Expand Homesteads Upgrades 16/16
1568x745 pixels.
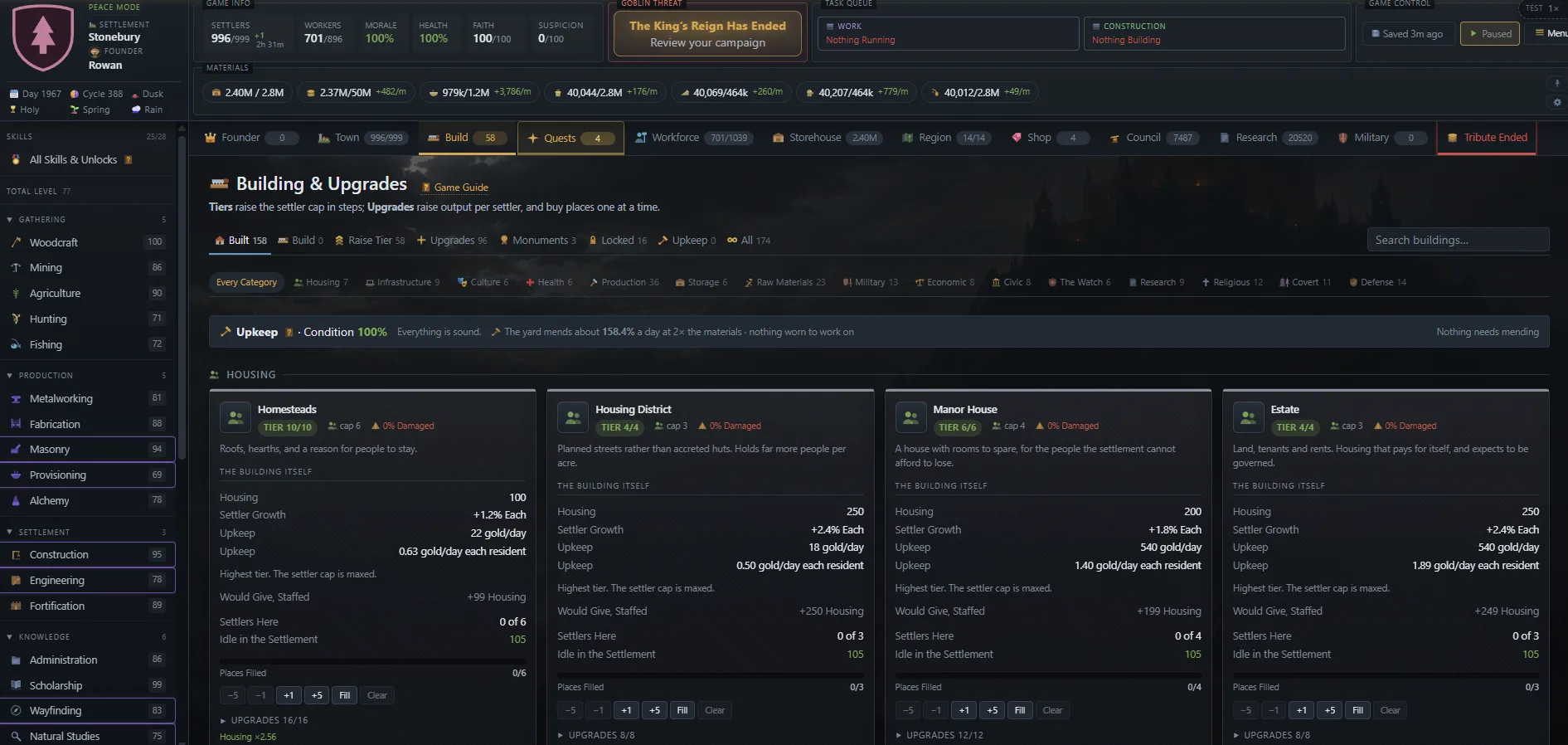coord(264,721)
